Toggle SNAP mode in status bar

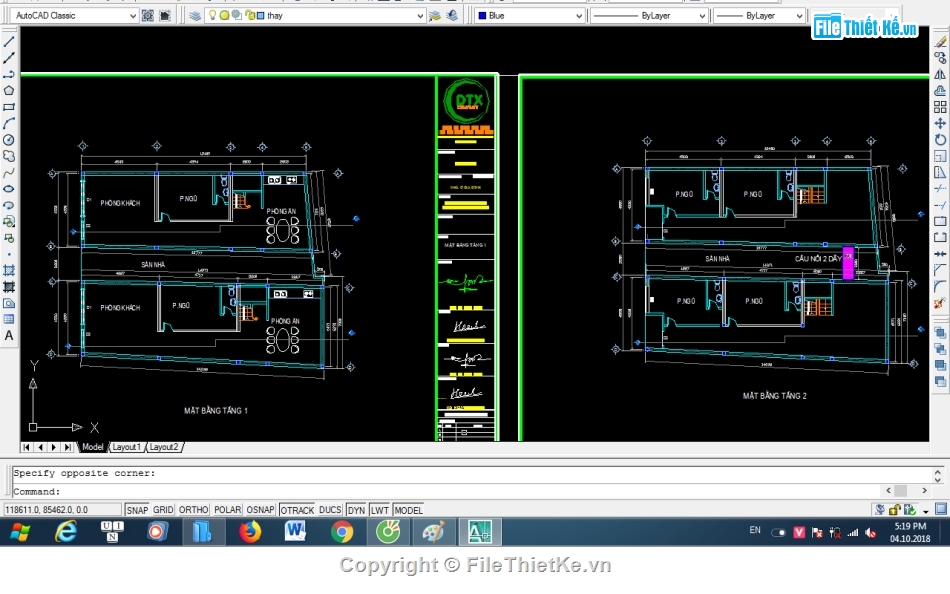[x=137, y=510]
